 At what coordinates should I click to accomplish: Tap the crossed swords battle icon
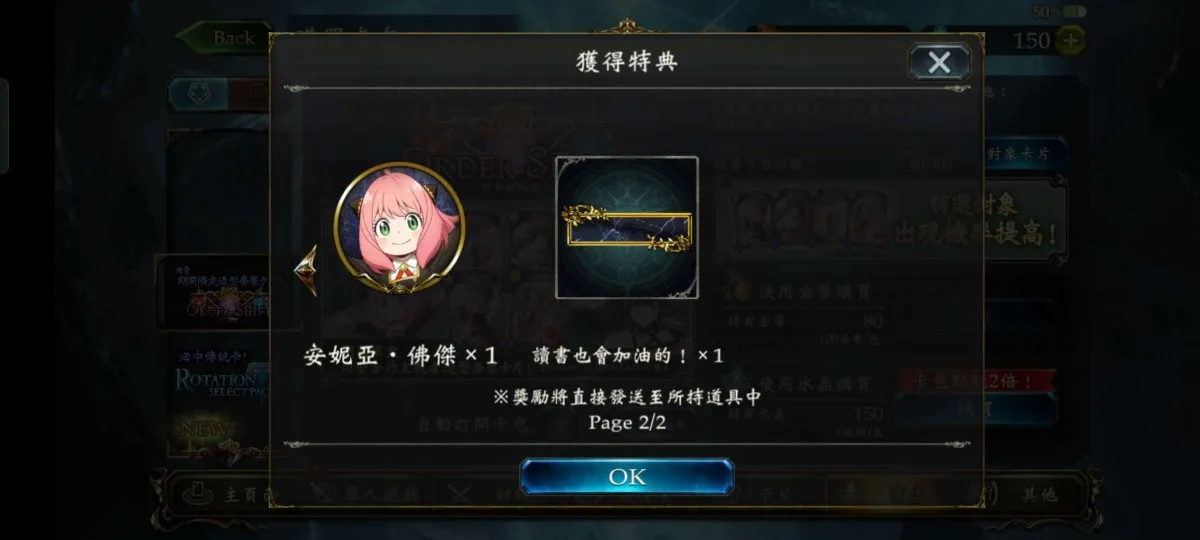coord(459,494)
